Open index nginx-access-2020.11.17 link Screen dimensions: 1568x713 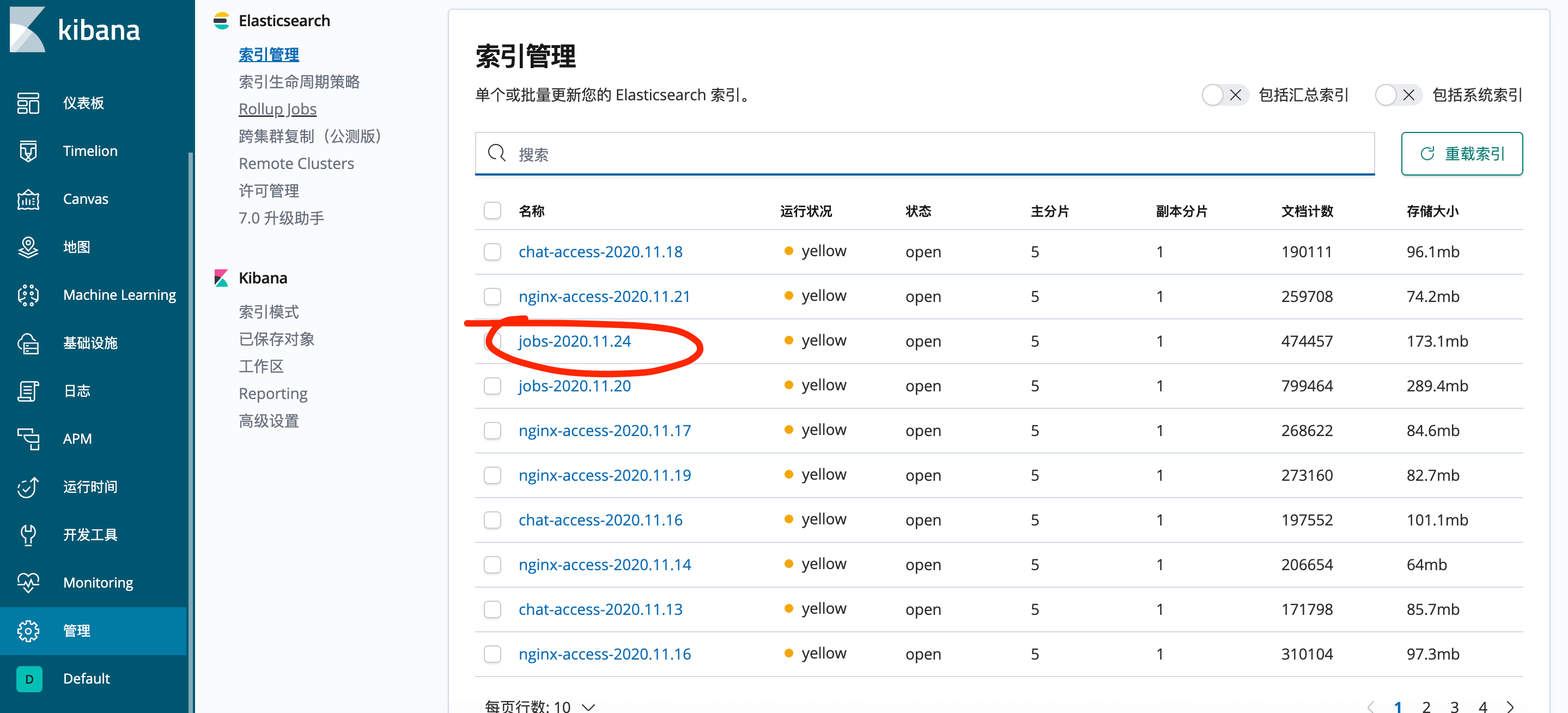point(604,431)
